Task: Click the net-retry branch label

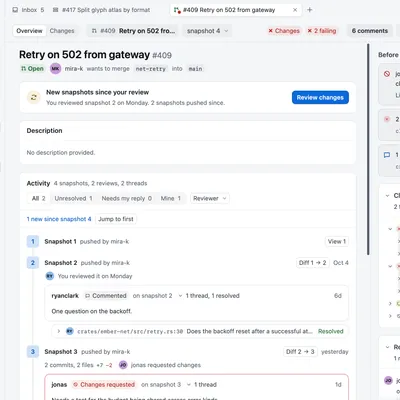Action: 151,69
